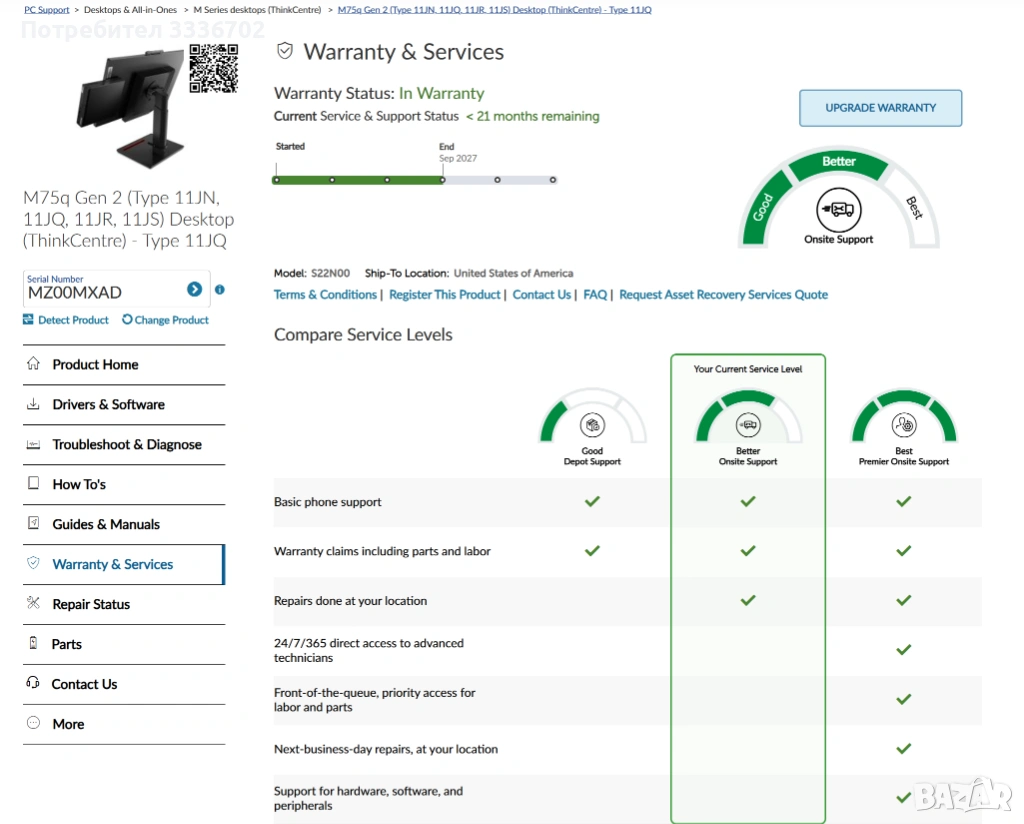Select How To's in the sidebar

(x=33, y=484)
